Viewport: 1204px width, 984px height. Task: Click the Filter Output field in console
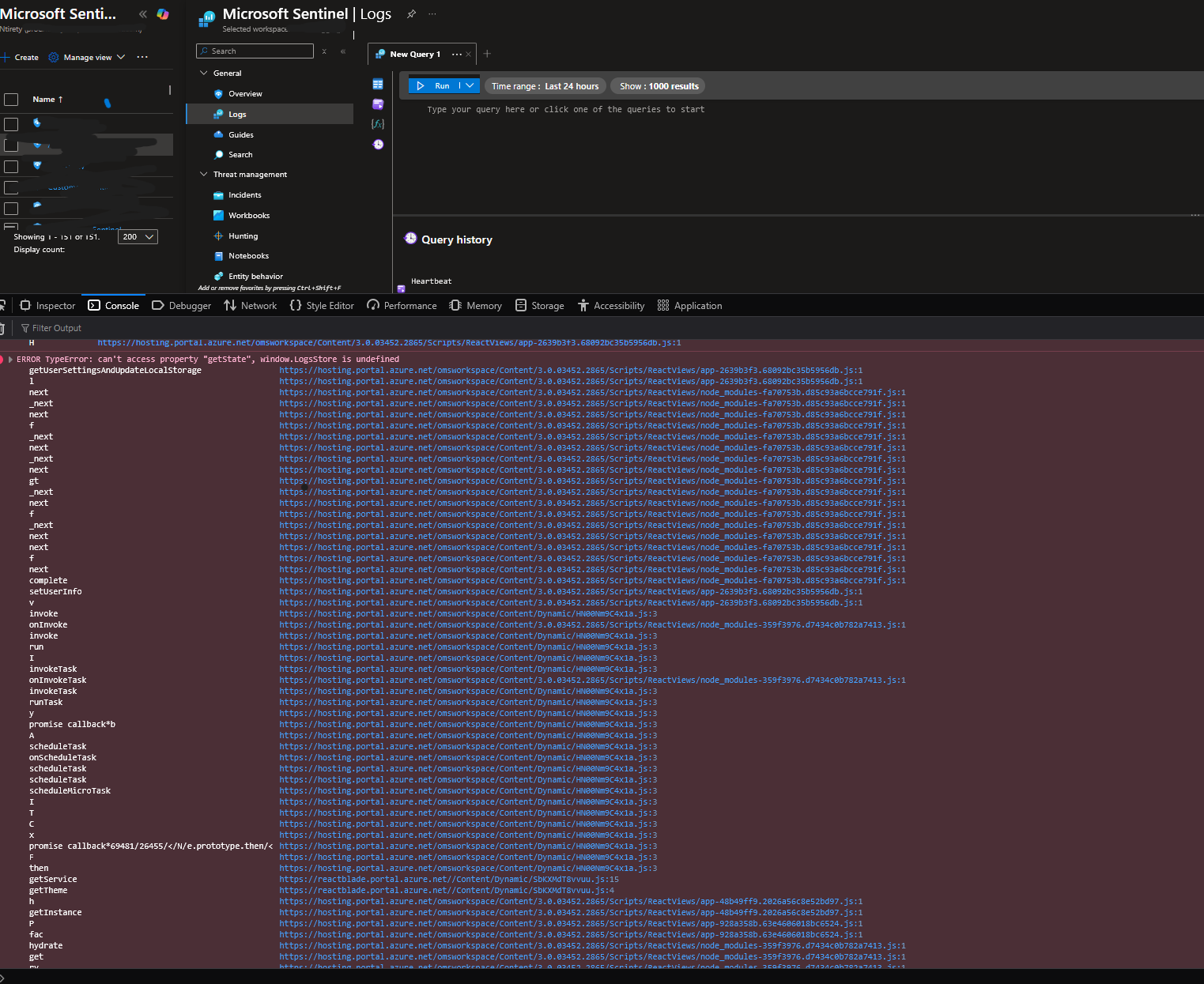pyautogui.click(x=57, y=328)
